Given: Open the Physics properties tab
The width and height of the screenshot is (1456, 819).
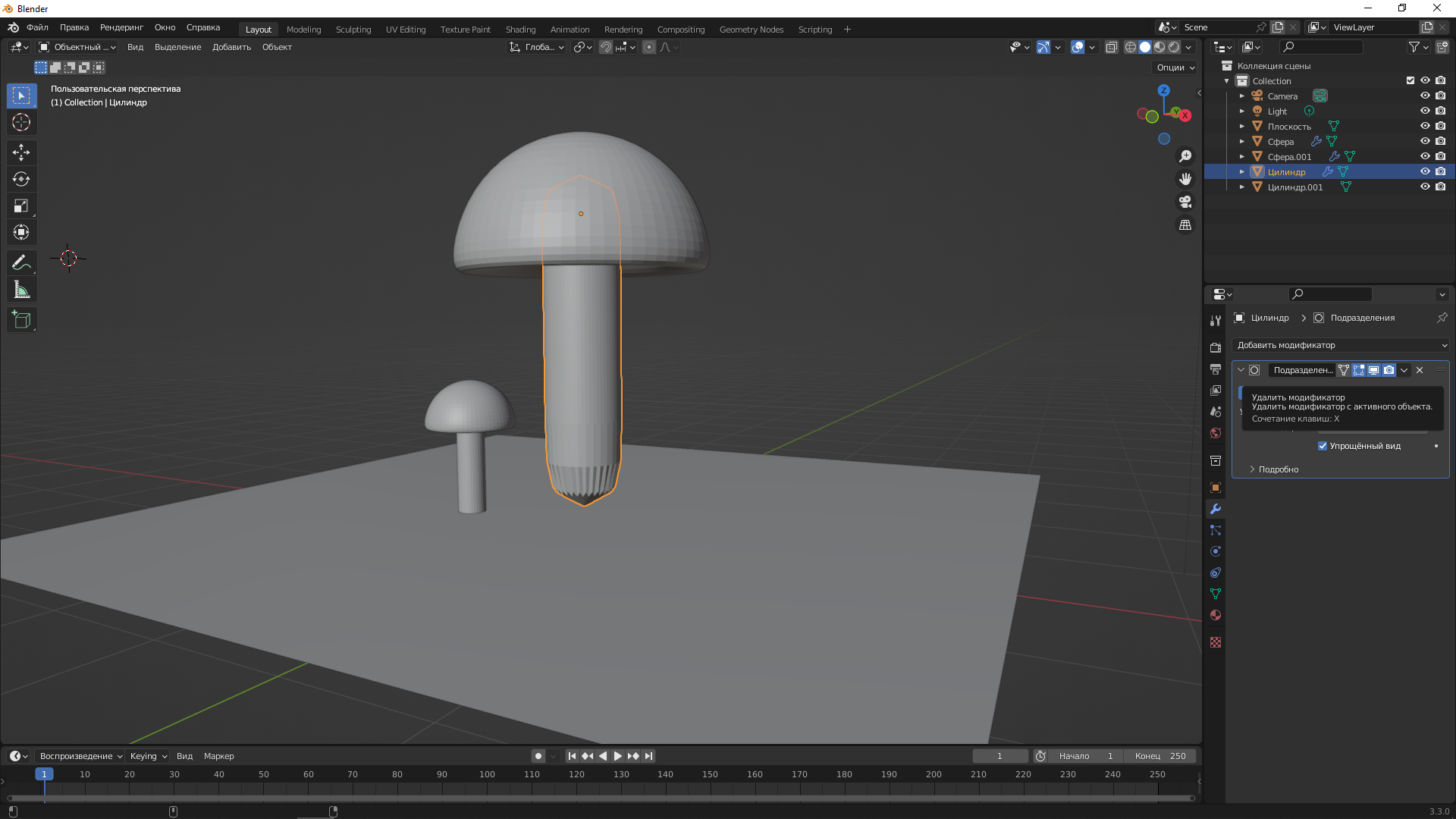Looking at the screenshot, I should click(1216, 551).
